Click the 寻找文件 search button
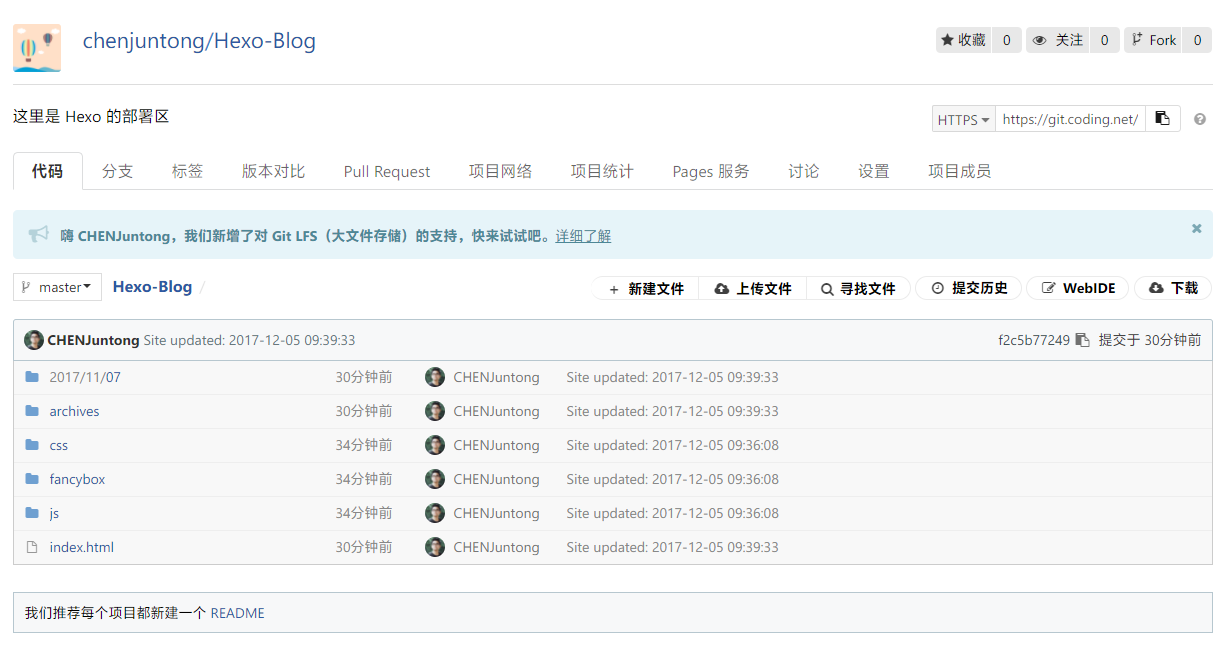This screenshot has width=1219, height=656. (858, 288)
